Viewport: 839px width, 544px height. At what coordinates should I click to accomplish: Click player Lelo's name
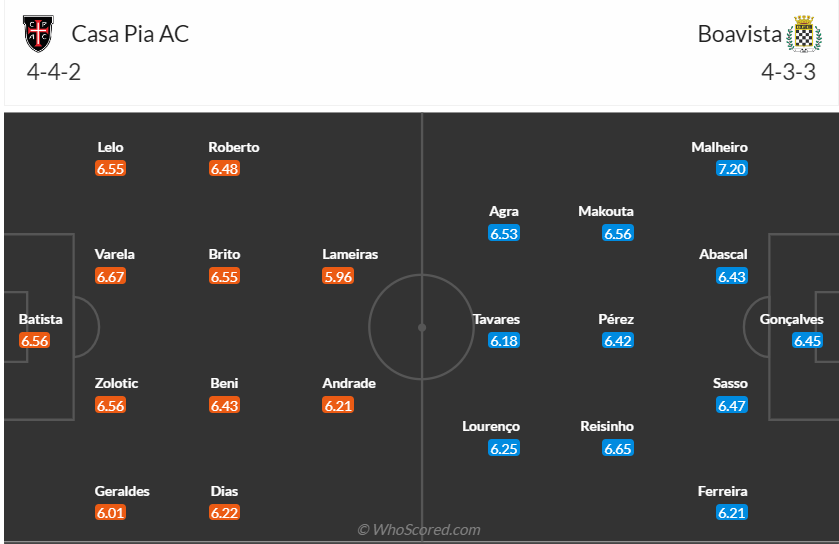click(x=110, y=147)
